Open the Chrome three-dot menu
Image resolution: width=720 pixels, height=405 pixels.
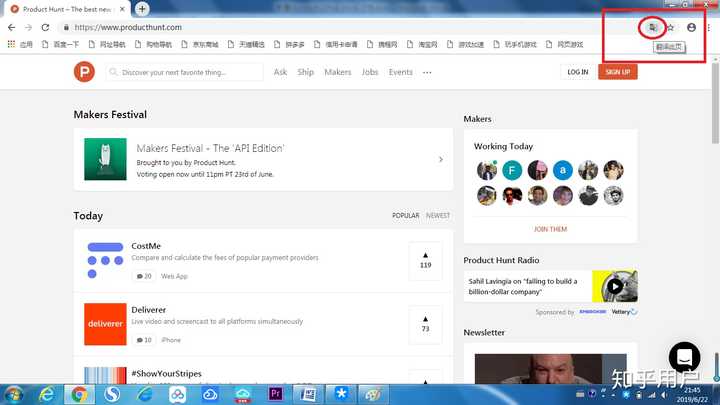[x=710, y=27]
